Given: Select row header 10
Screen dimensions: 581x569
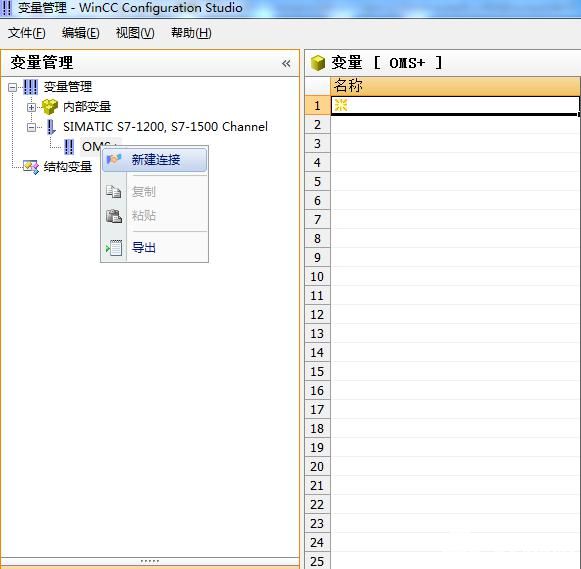Looking at the screenshot, I should point(317,277).
